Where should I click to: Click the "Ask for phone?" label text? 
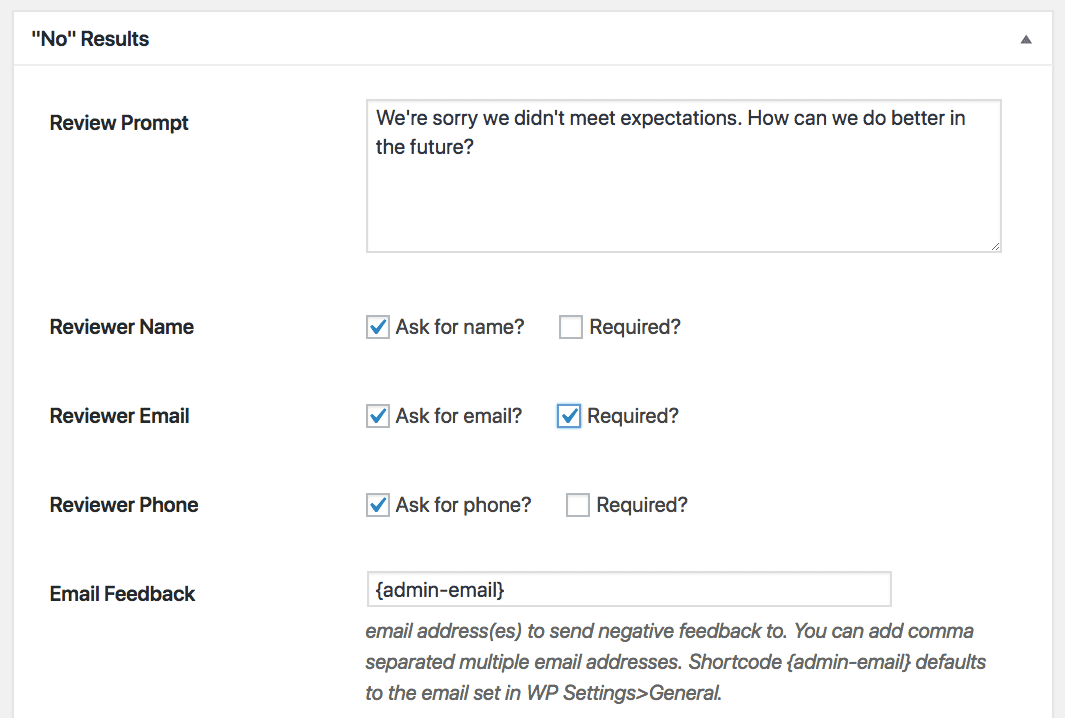463,505
